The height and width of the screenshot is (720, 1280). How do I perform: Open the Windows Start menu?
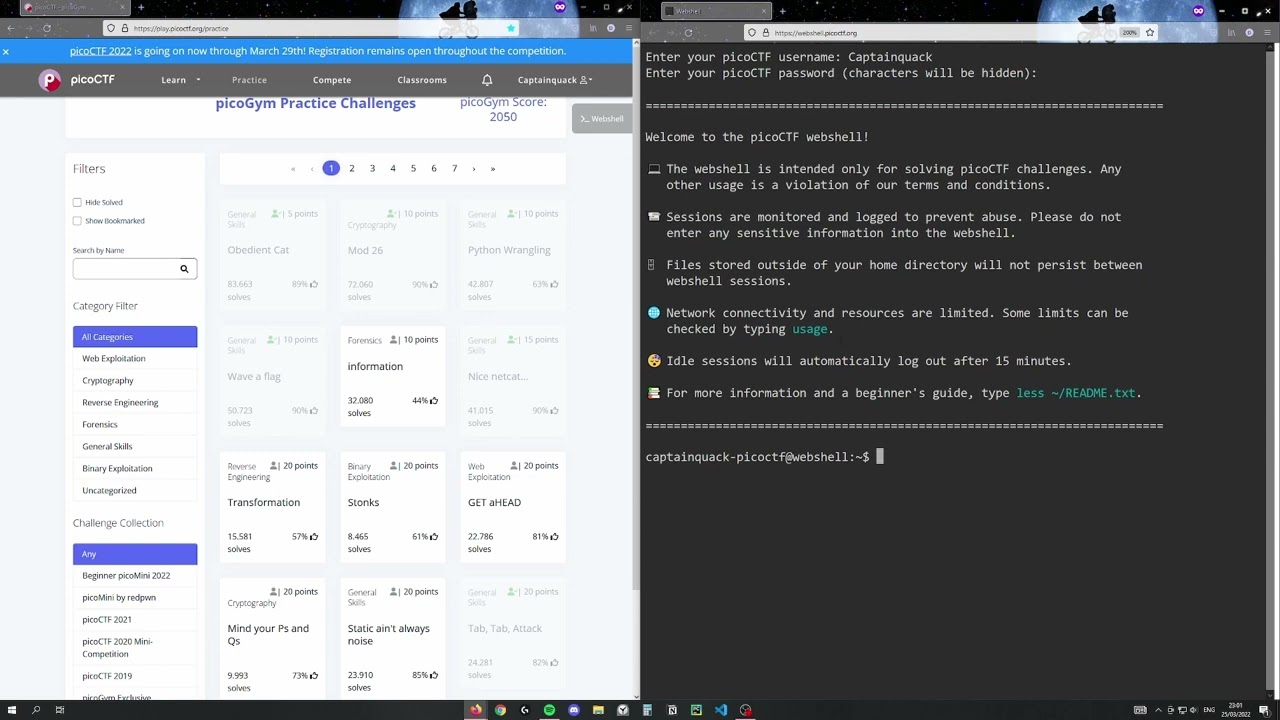12,710
